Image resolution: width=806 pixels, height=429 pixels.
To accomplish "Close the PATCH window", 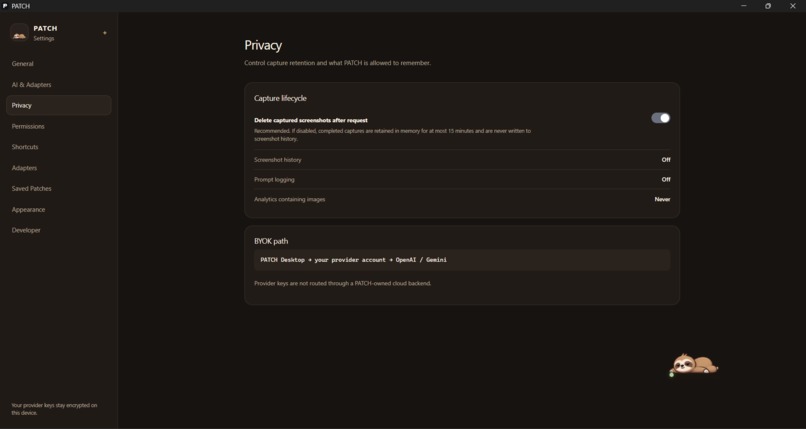I will point(793,6).
